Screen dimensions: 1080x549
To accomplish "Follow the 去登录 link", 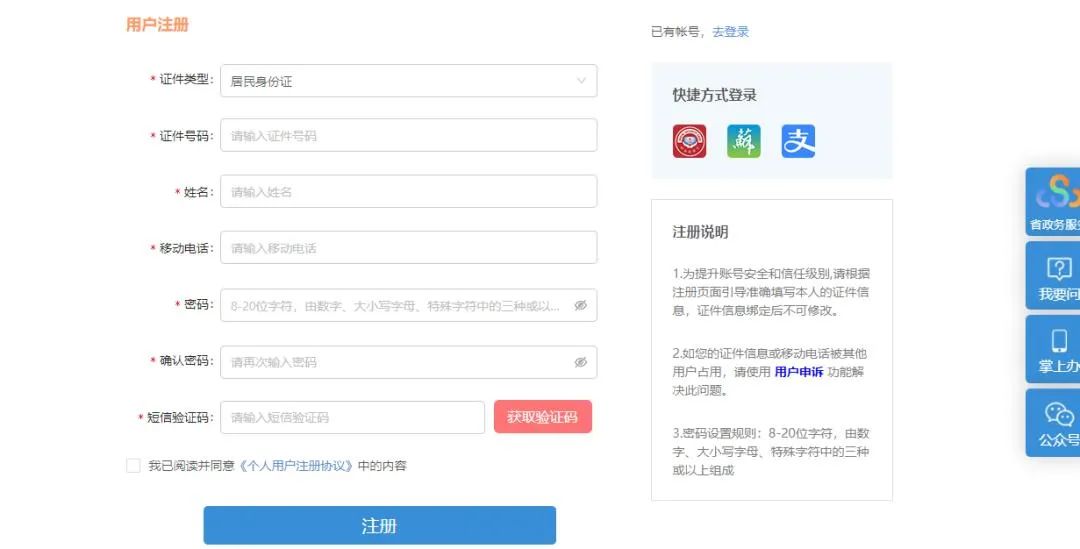I will (731, 32).
